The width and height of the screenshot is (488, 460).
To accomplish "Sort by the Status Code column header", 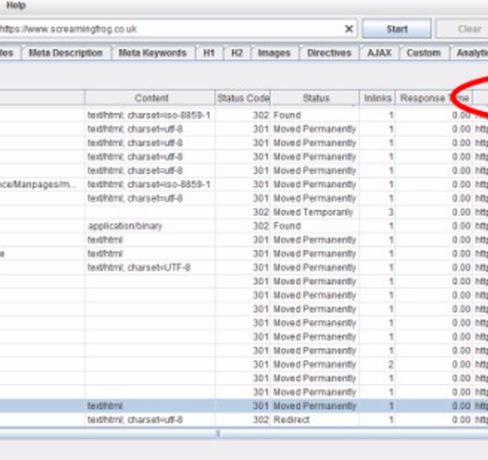I will [243, 98].
